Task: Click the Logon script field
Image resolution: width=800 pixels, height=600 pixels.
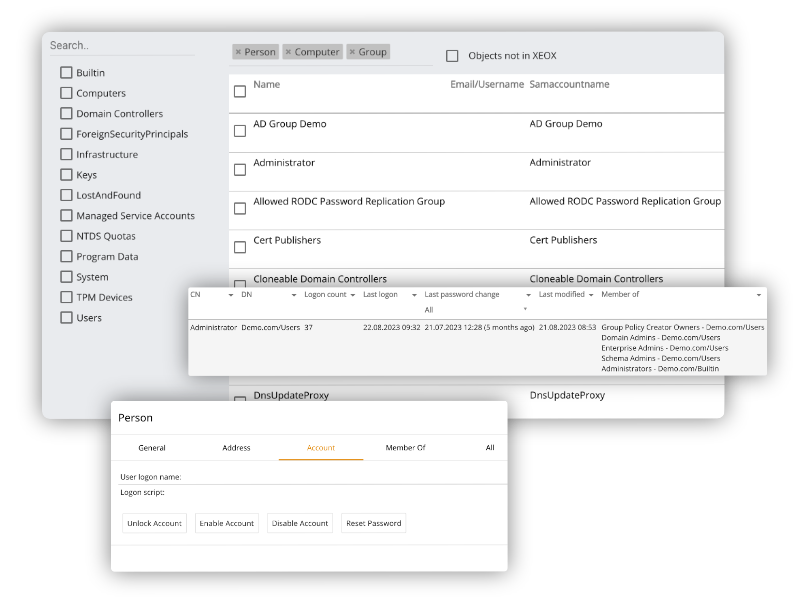Action: (x=313, y=492)
